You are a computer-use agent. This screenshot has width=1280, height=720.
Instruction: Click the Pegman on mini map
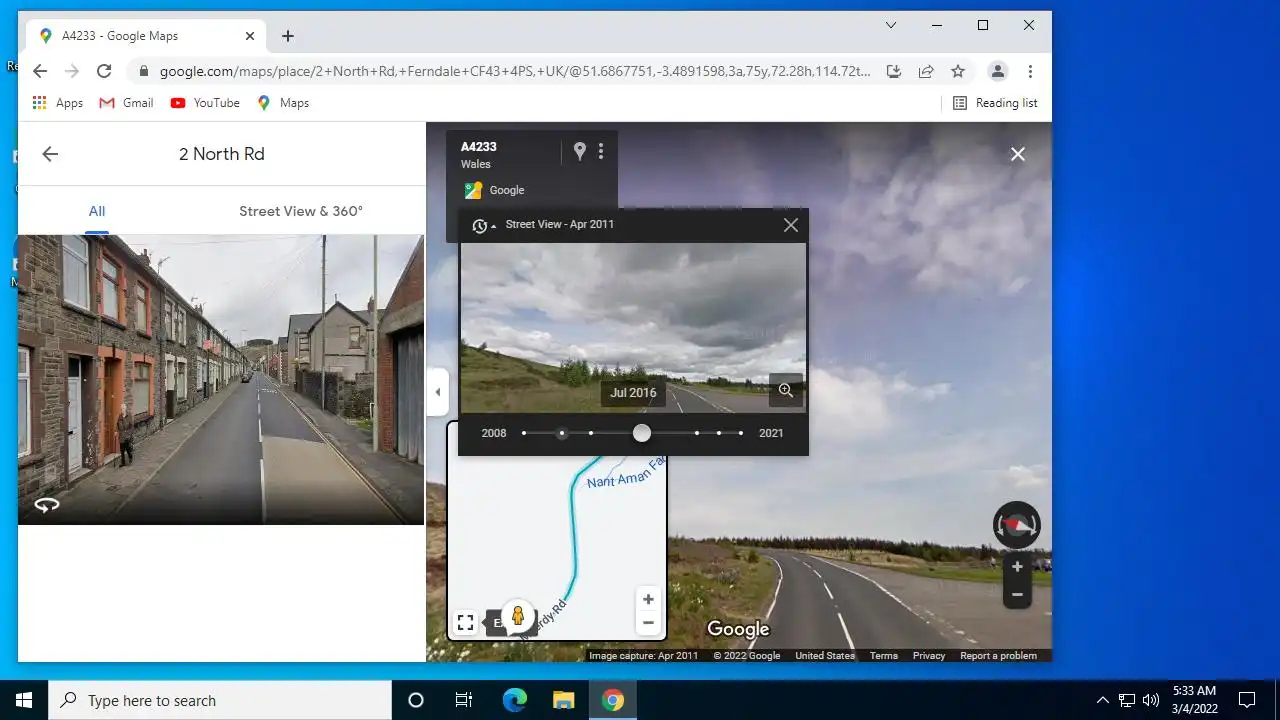(518, 616)
